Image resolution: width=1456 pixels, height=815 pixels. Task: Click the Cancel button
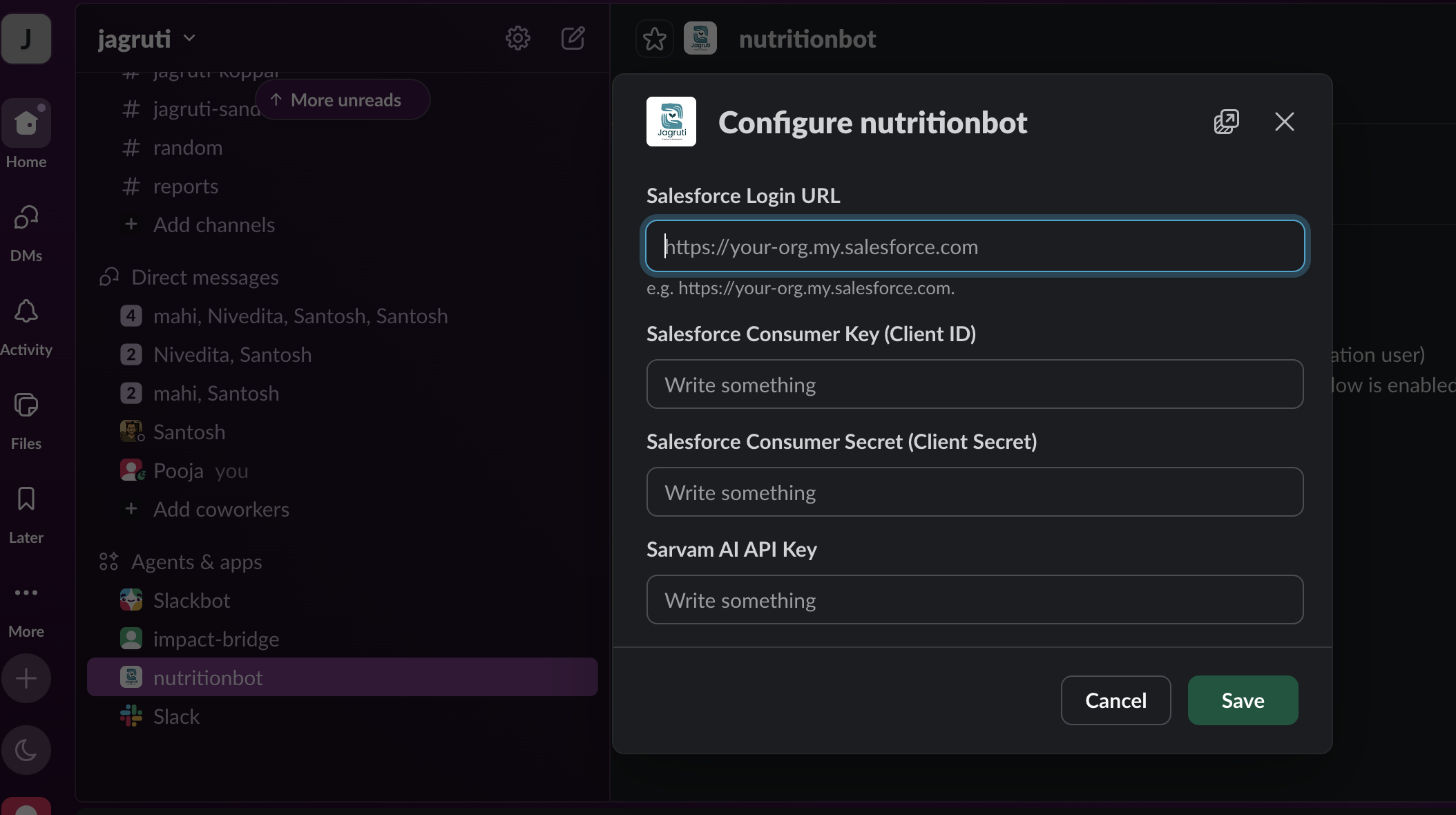pos(1115,700)
